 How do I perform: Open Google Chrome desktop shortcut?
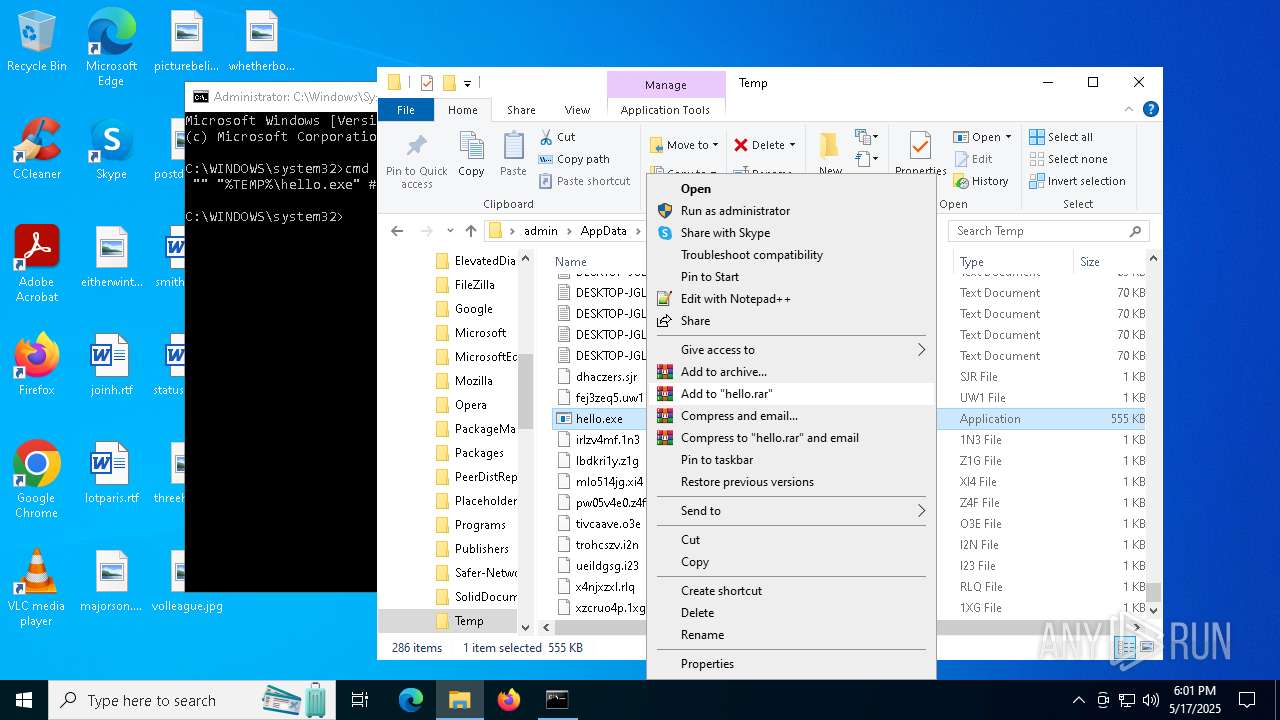click(36, 480)
